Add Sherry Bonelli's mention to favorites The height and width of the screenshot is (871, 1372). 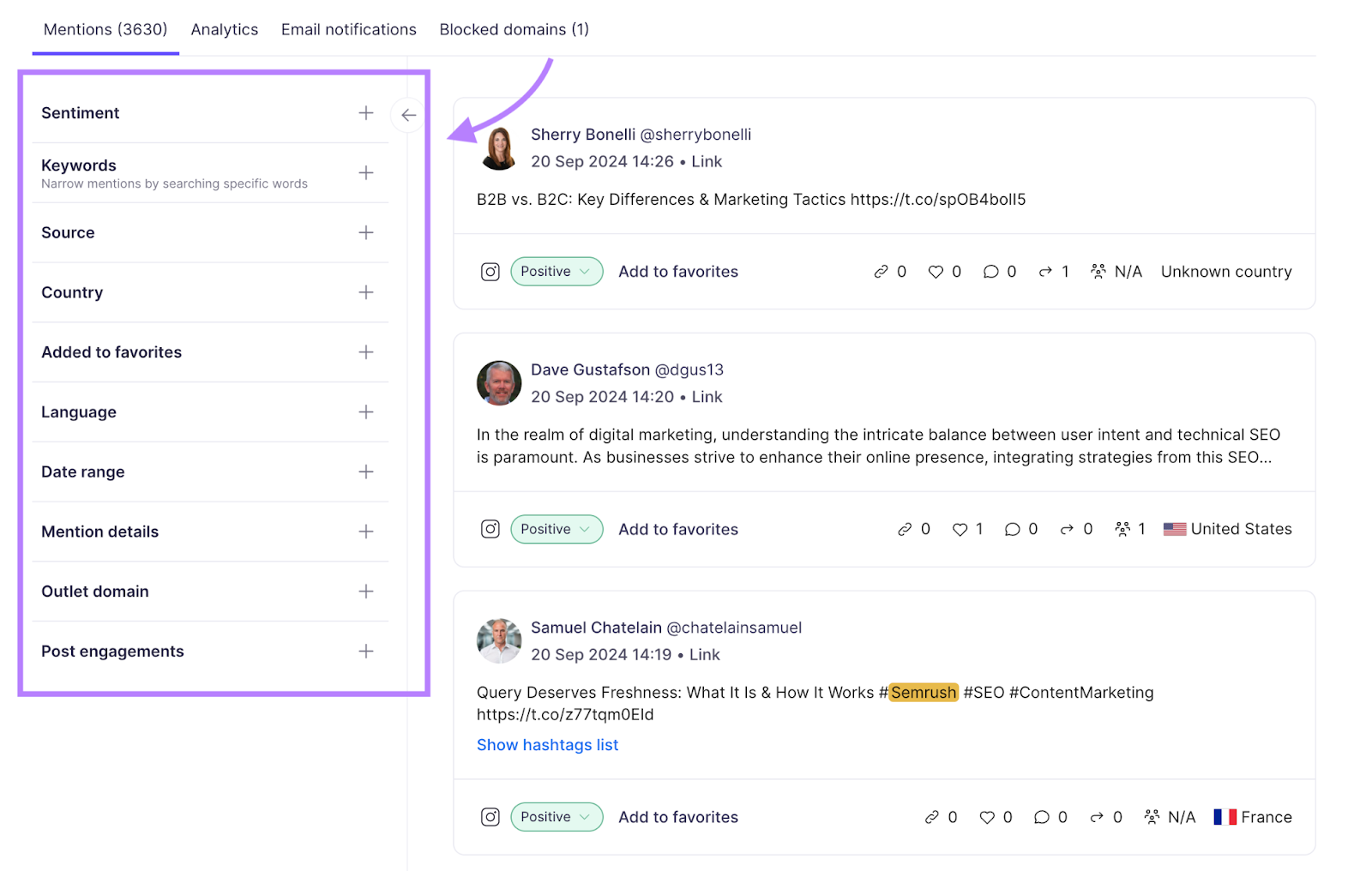click(677, 271)
